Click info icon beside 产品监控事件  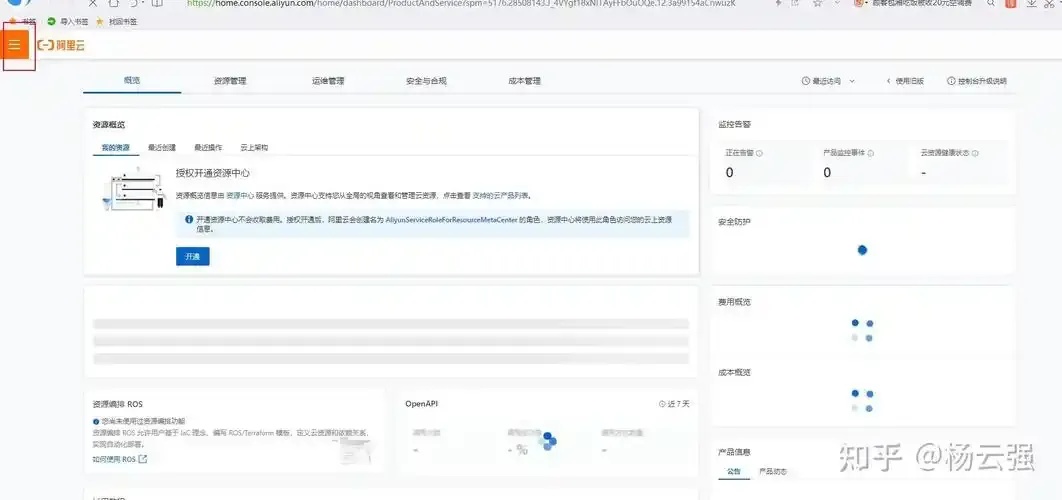click(870, 154)
